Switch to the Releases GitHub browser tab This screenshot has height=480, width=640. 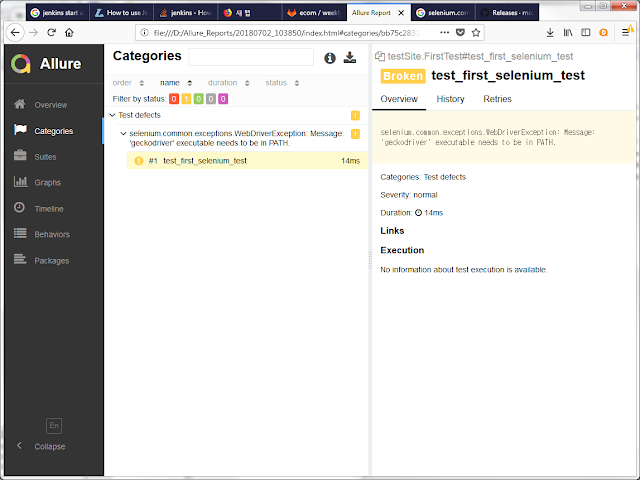(507, 13)
